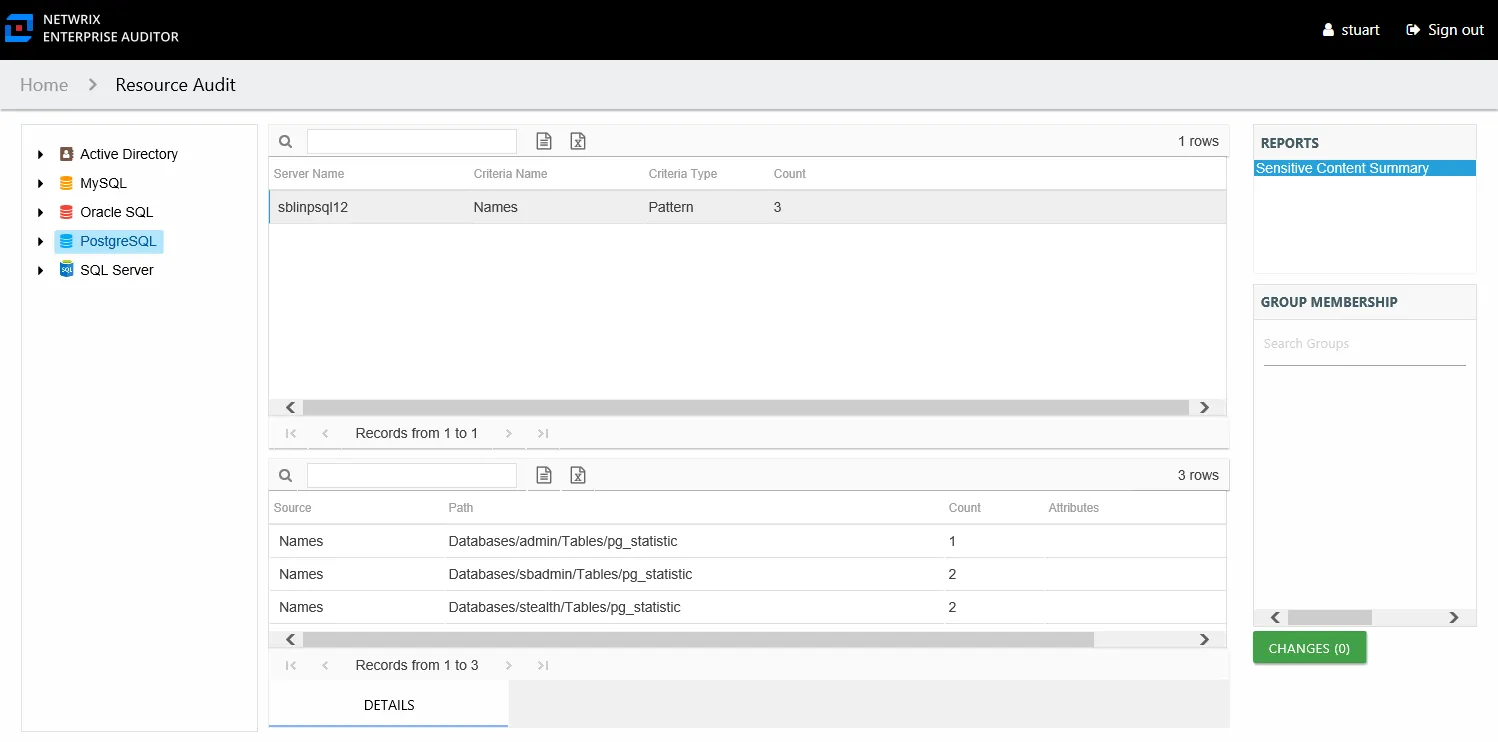Click the MySQL database icon
Image resolution: width=1498 pixels, height=742 pixels.
pos(66,183)
